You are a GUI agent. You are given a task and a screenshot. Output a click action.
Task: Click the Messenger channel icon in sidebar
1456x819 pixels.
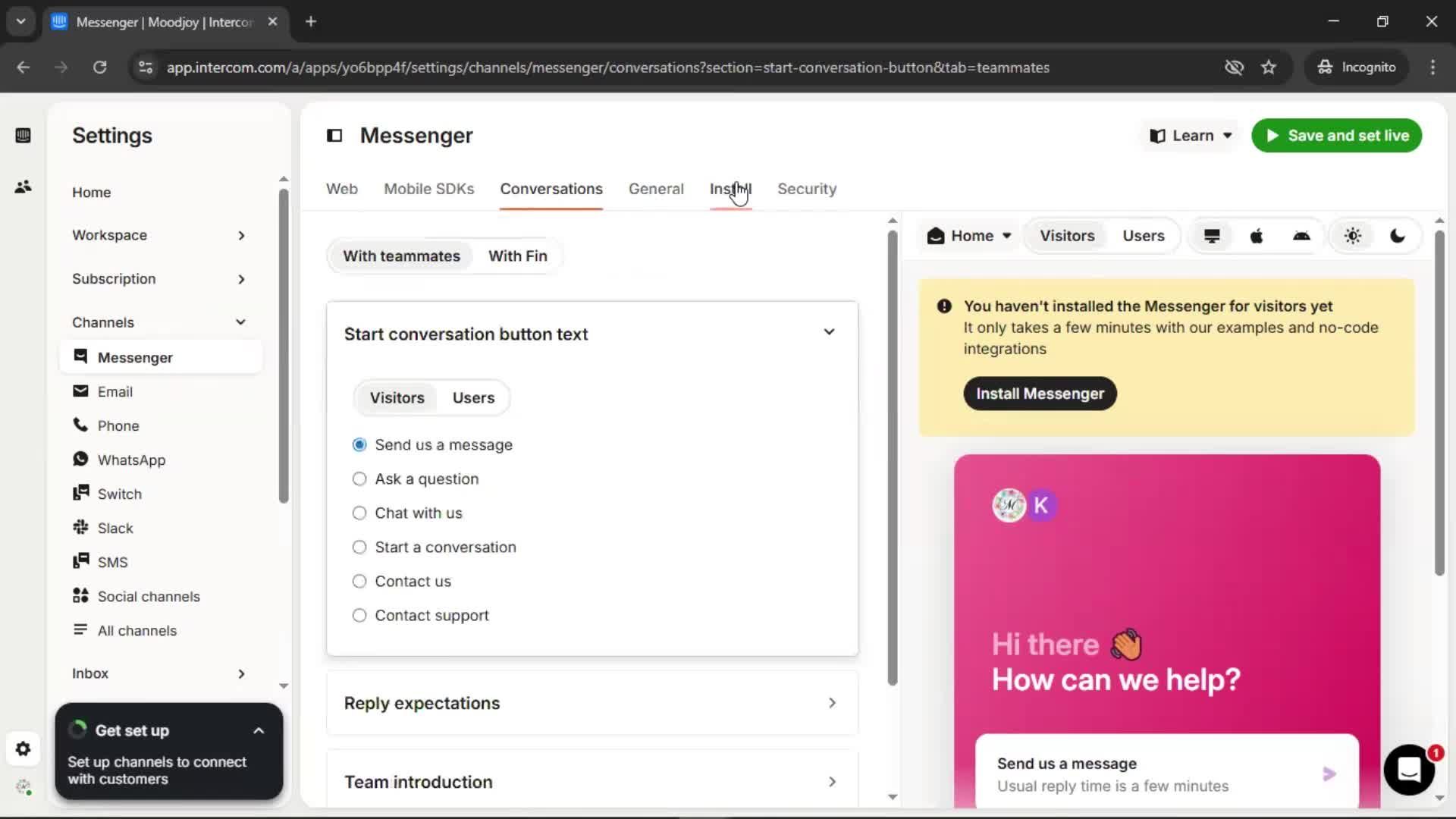click(80, 356)
